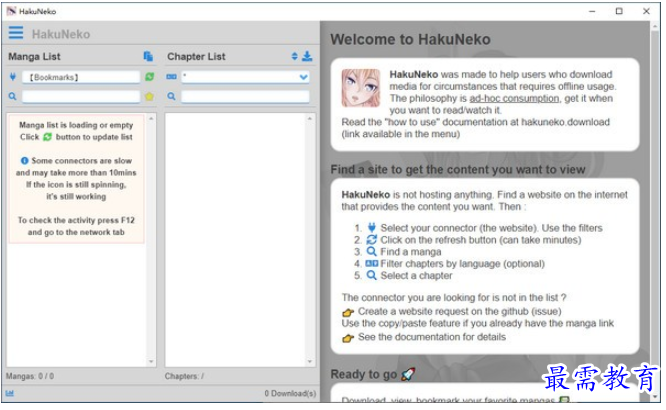The image size is (666, 410).
Task: Click the Welcome to HakuNeko title
Action: [410, 40]
